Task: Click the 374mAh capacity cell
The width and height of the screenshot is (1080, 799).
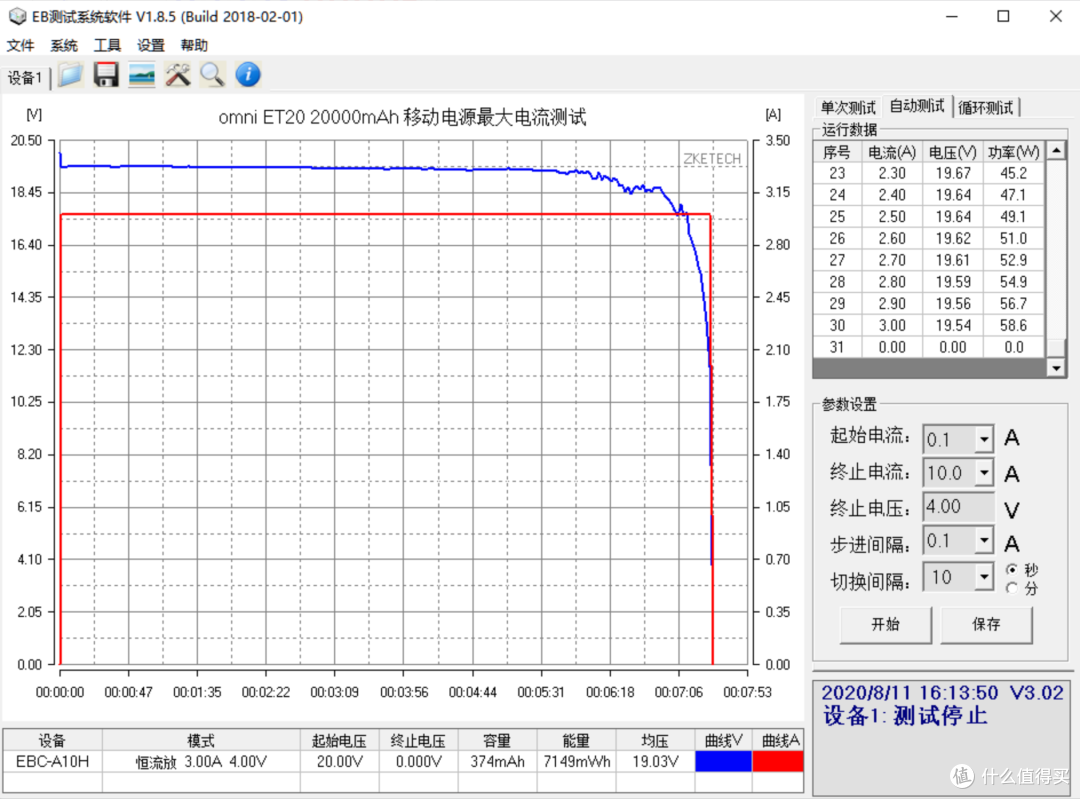Action: (x=497, y=761)
